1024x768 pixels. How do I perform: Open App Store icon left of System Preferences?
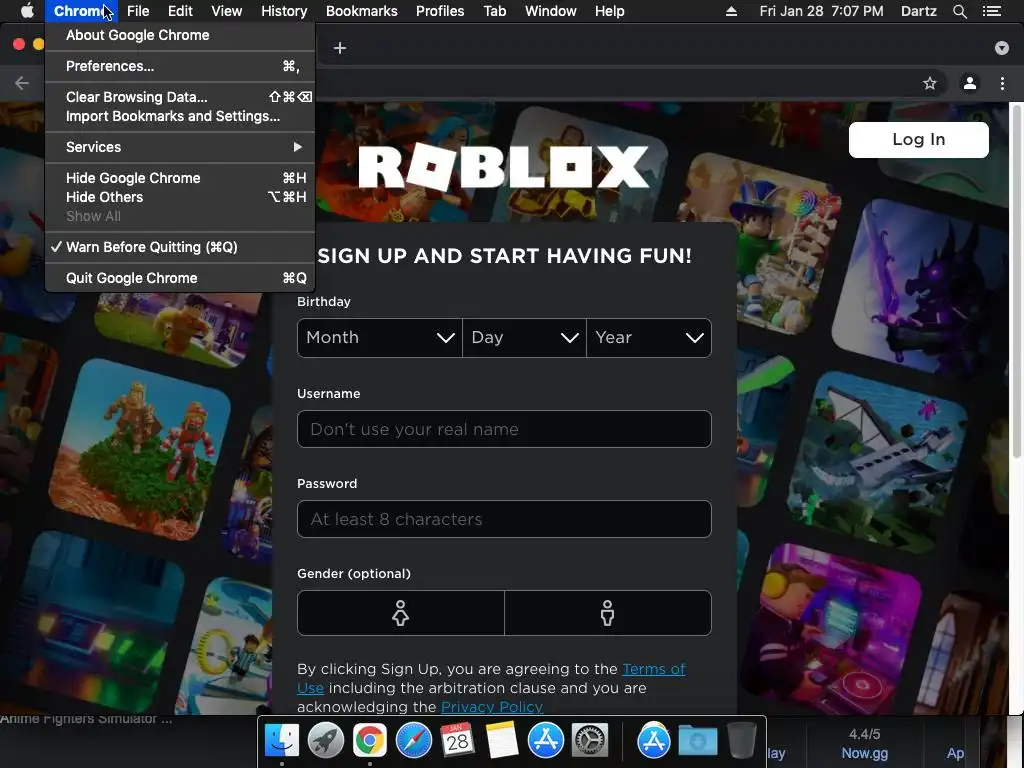coord(545,741)
